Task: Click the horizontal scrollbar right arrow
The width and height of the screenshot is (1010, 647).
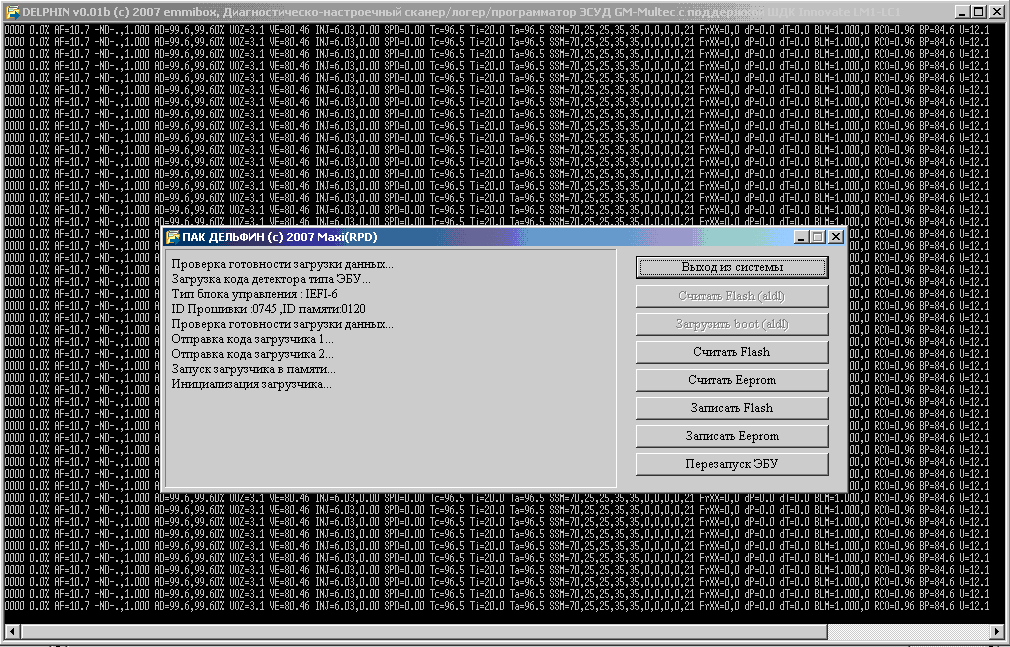Action: coord(997,632)
